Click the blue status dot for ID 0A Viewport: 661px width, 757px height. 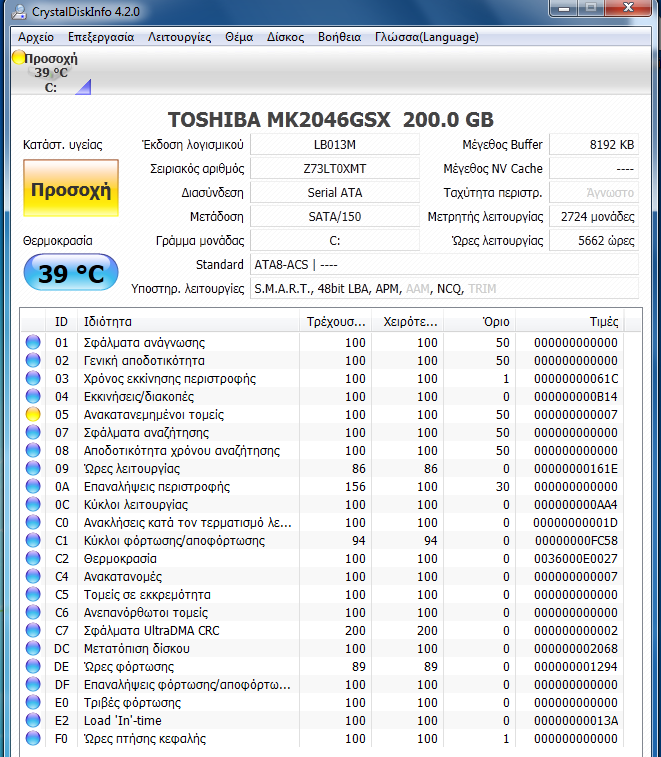(x=33, y=486)
